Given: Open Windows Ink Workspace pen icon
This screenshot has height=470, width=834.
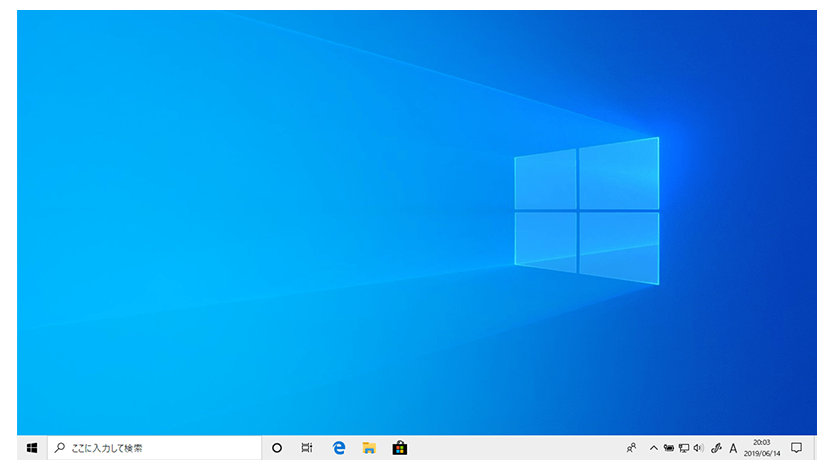Looking at the screenshot, I should click(716, 448).
